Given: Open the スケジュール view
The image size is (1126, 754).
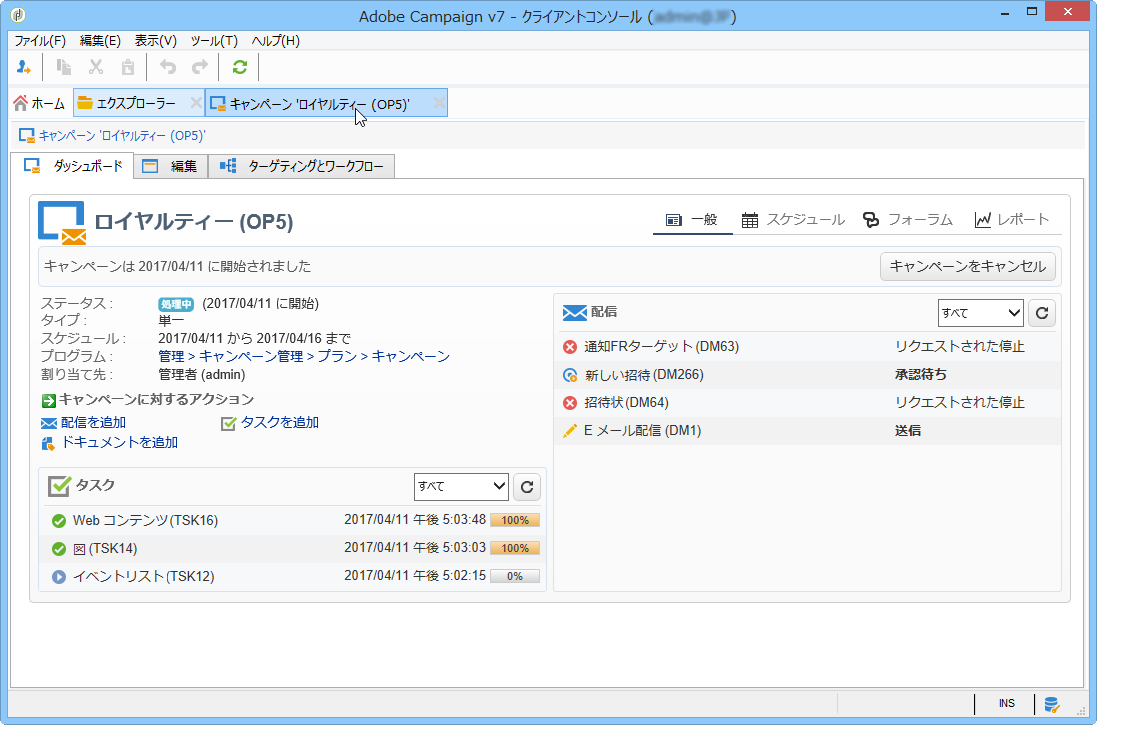Looking at the screenshot, I should click(x=793, y=220).
